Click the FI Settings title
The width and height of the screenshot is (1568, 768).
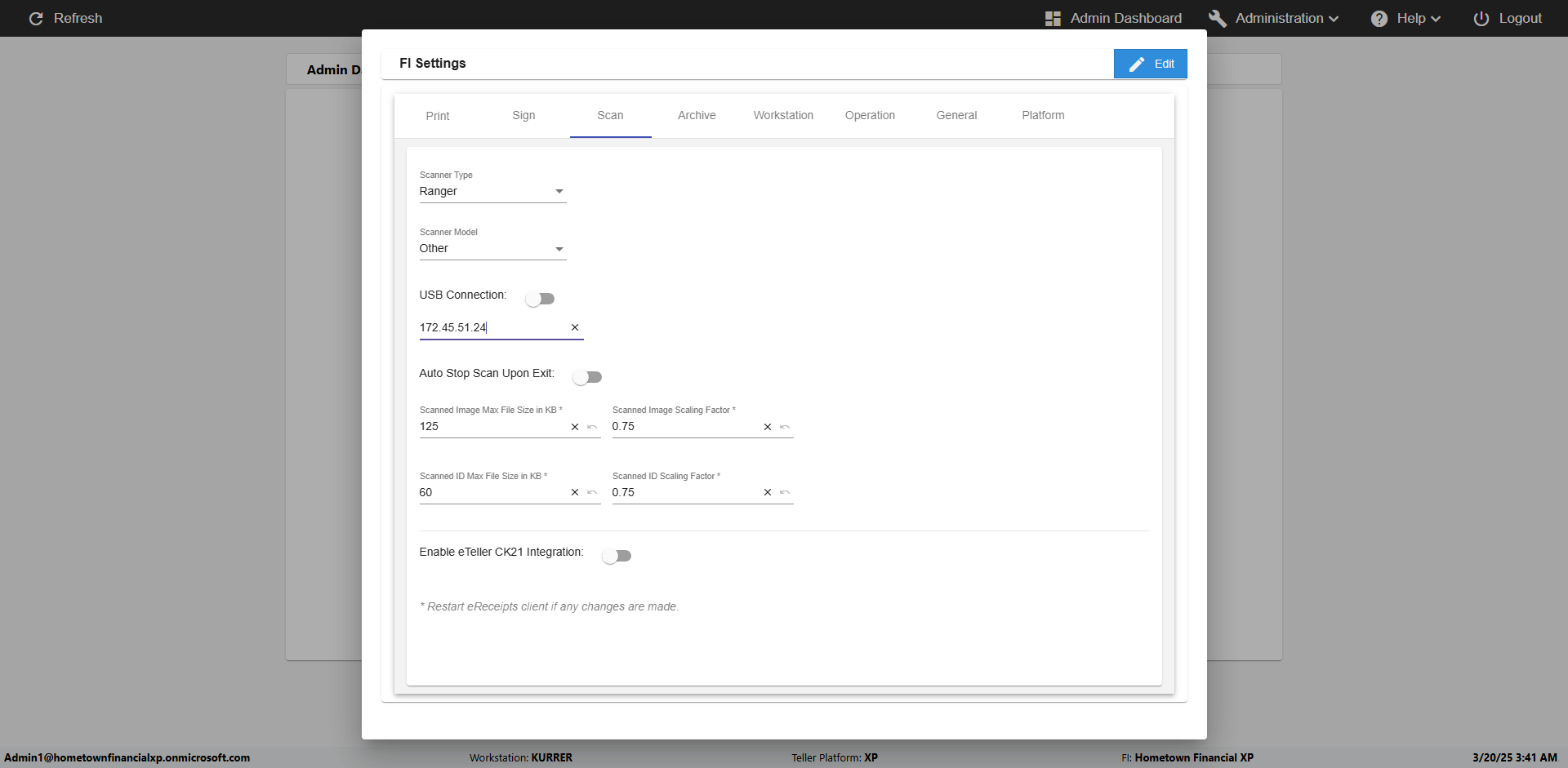coord(433,63)
